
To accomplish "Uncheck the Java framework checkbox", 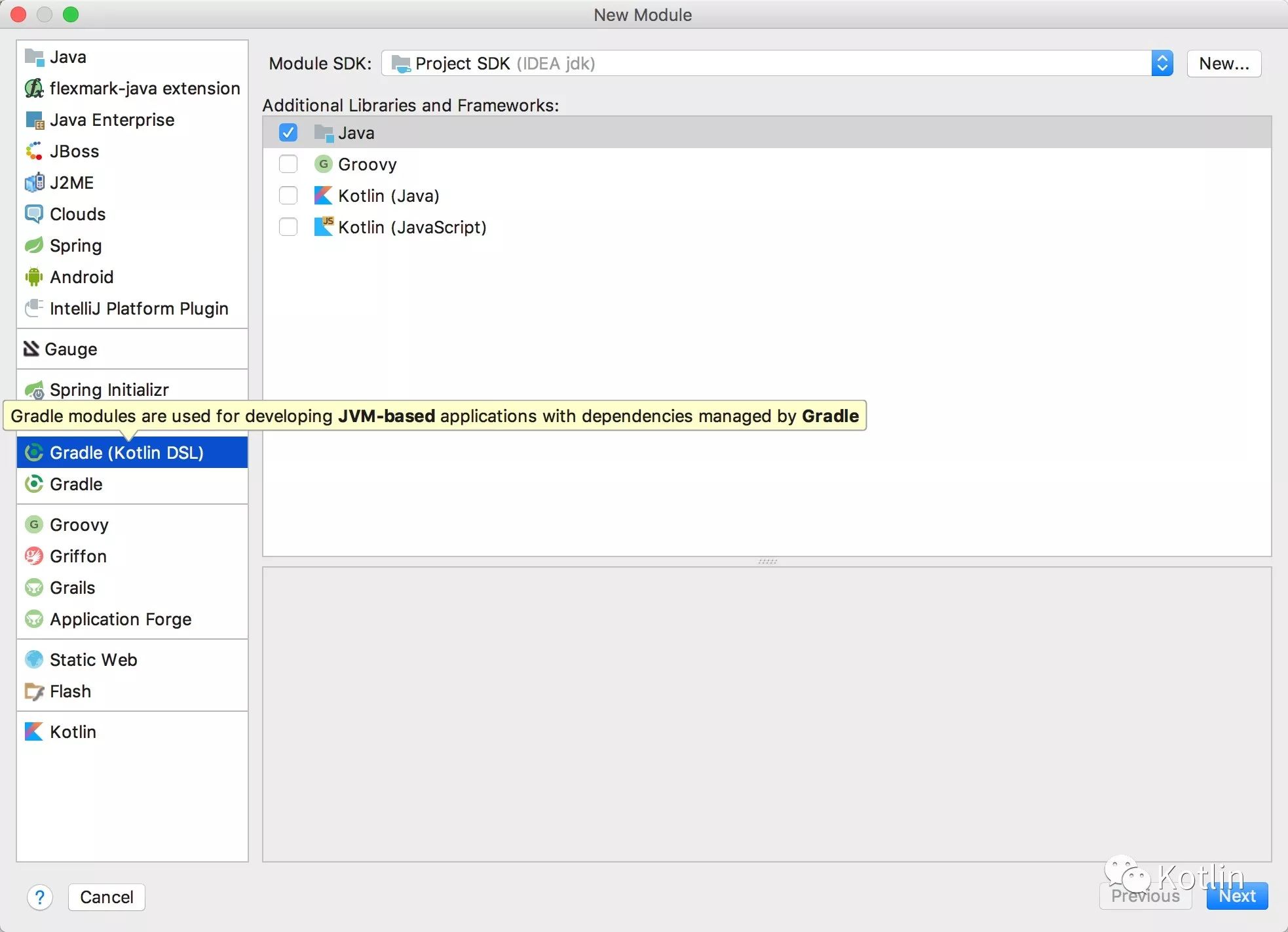I will [x=288, y=133].
